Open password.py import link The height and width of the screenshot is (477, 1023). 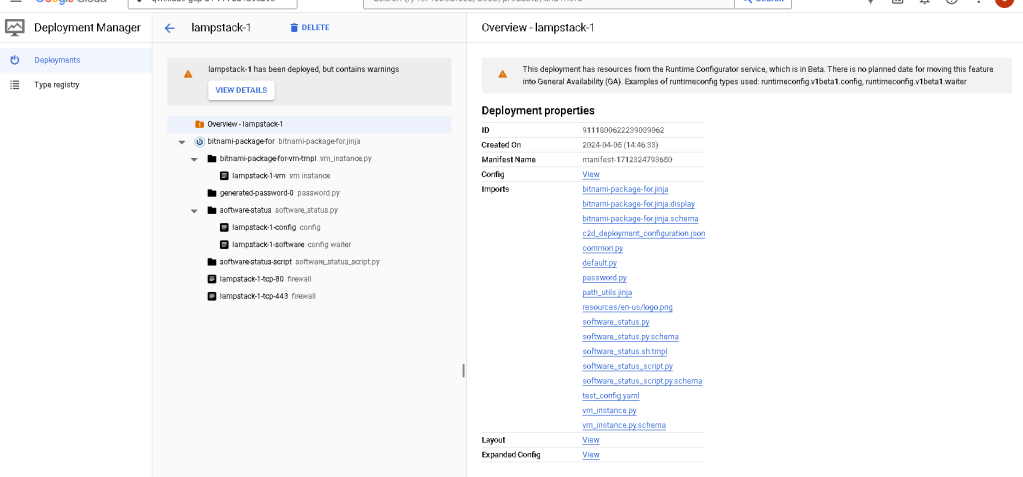(x=604, y=278)
